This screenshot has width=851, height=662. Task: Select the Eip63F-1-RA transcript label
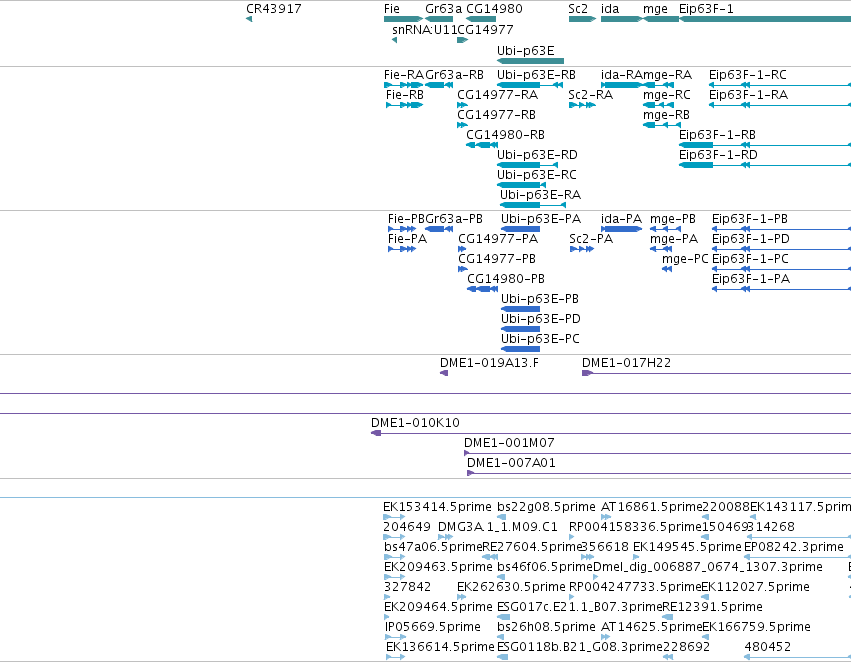tap(748, 95)
